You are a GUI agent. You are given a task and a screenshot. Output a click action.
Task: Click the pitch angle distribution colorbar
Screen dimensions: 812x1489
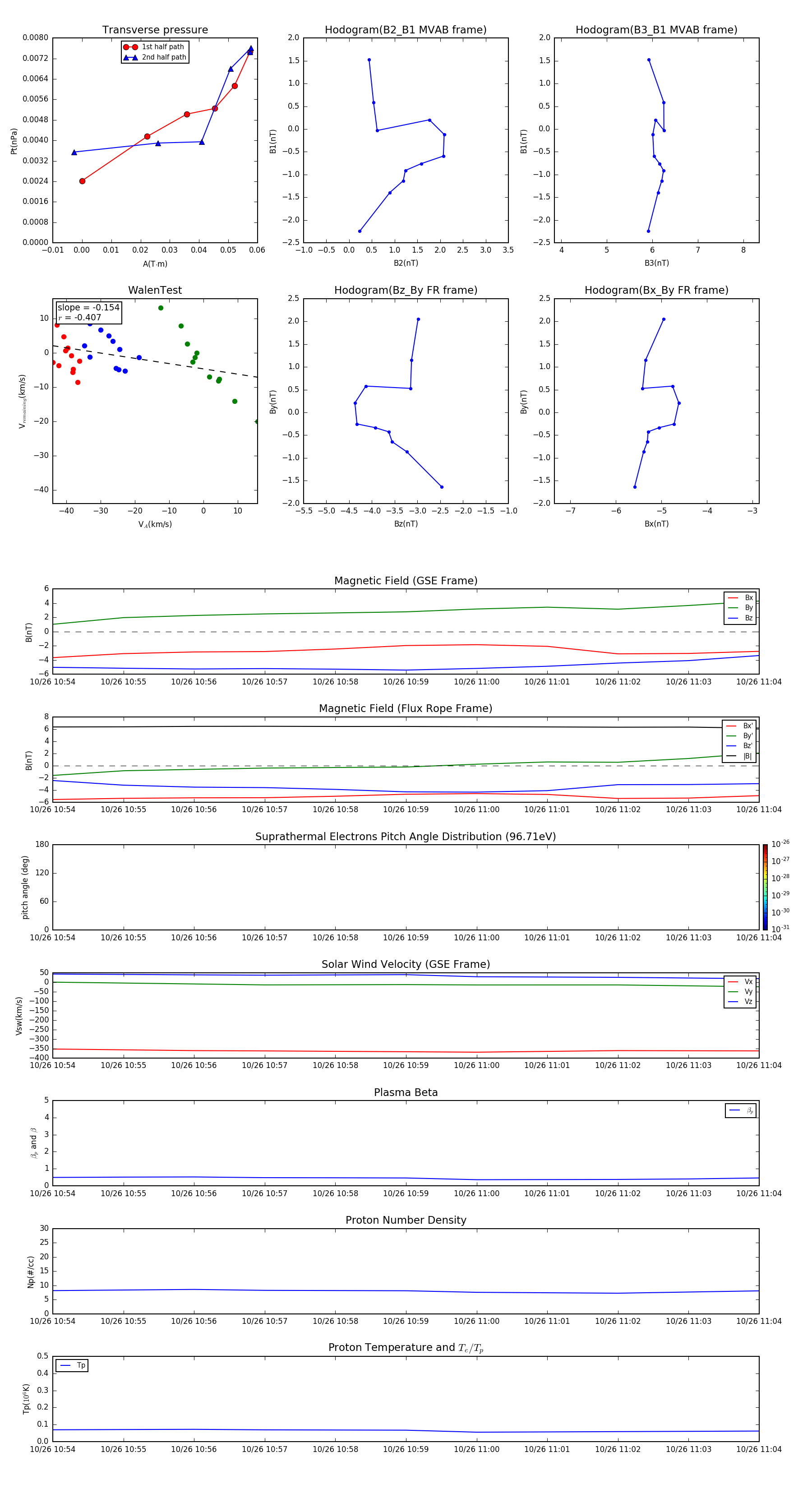pyautogui.click(x=765, y=887)
